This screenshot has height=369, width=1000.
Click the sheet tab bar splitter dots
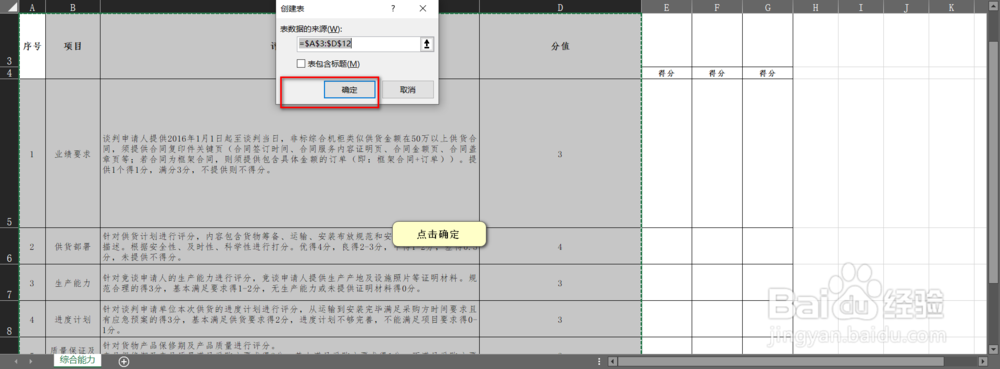coord(599,361)
